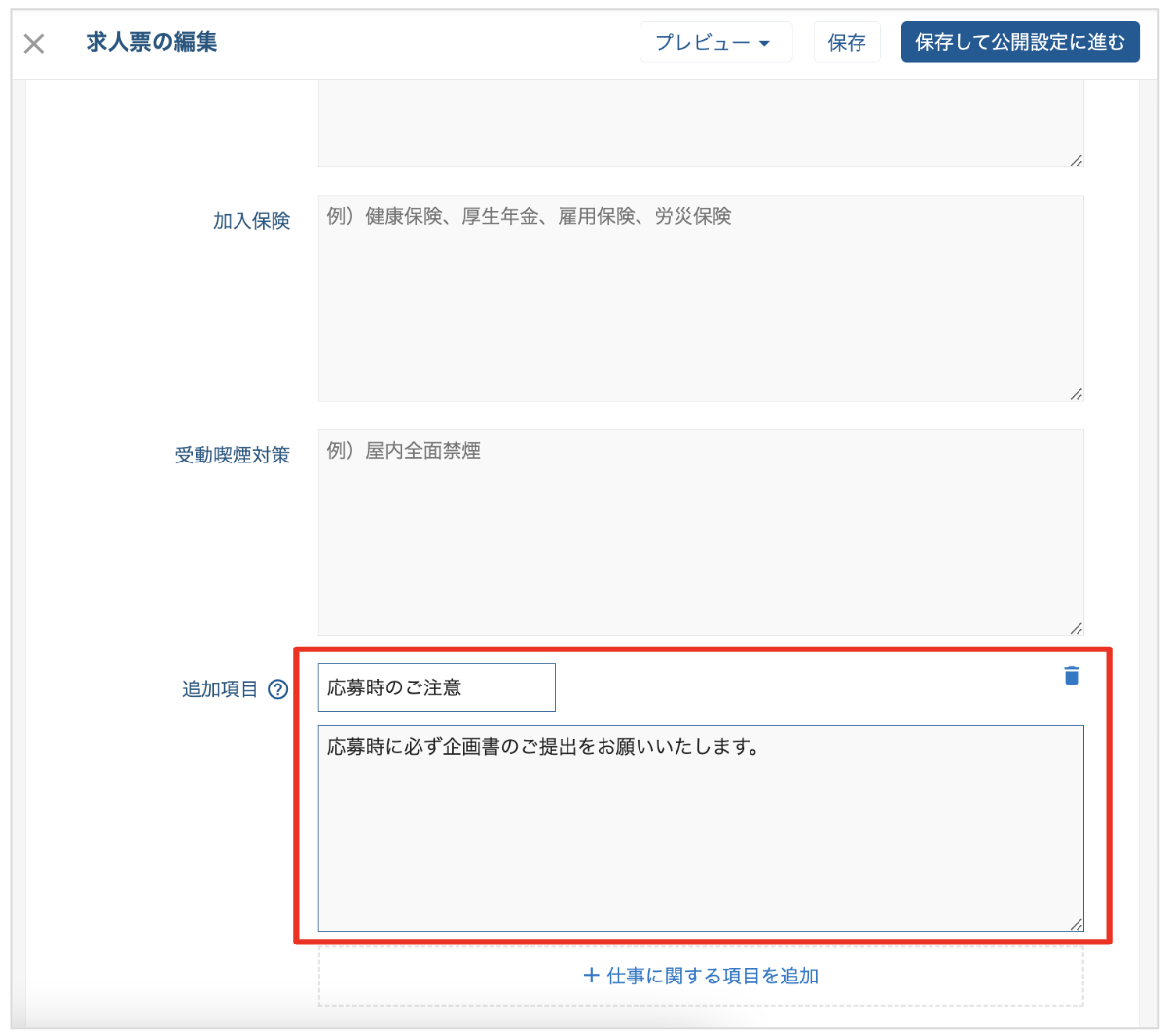Screen dimensions: 1170x1036
Task: Click the trash icon to delete the additional item
Action: (x=1072, y=676)
